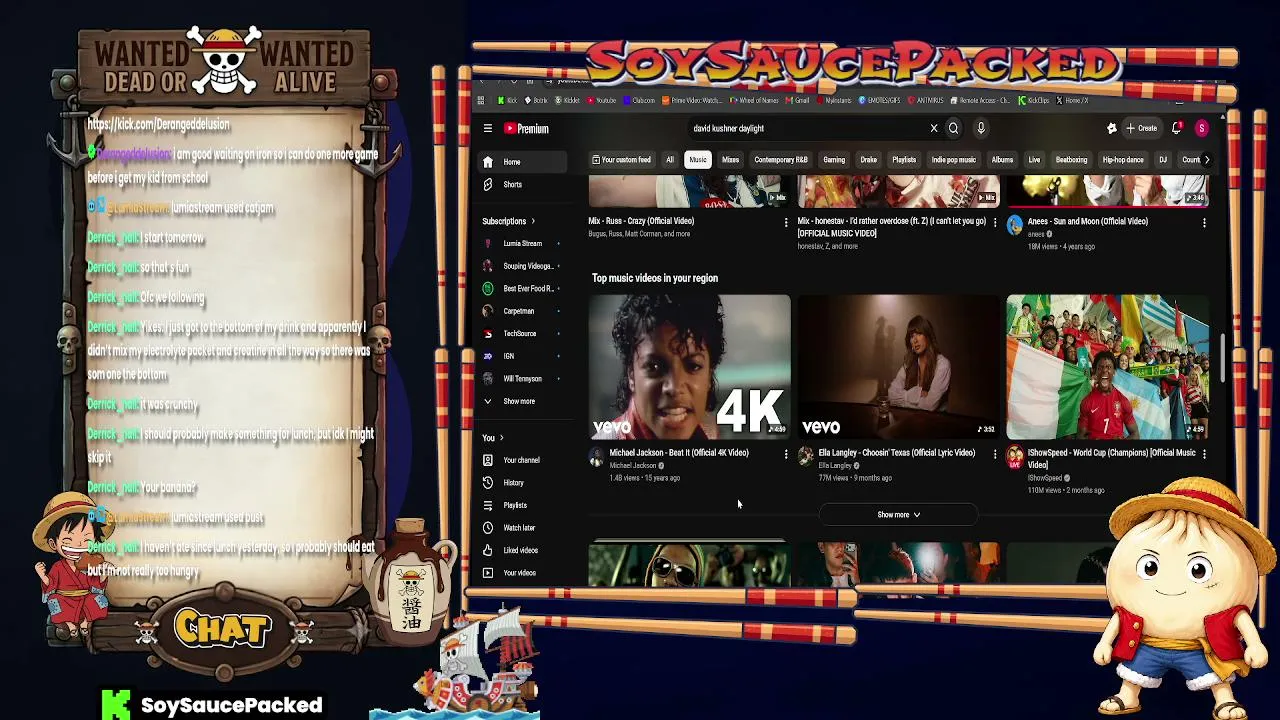Select the Indie pop music chip
This screenshot has width=1280, height=720.
point(954,160)
